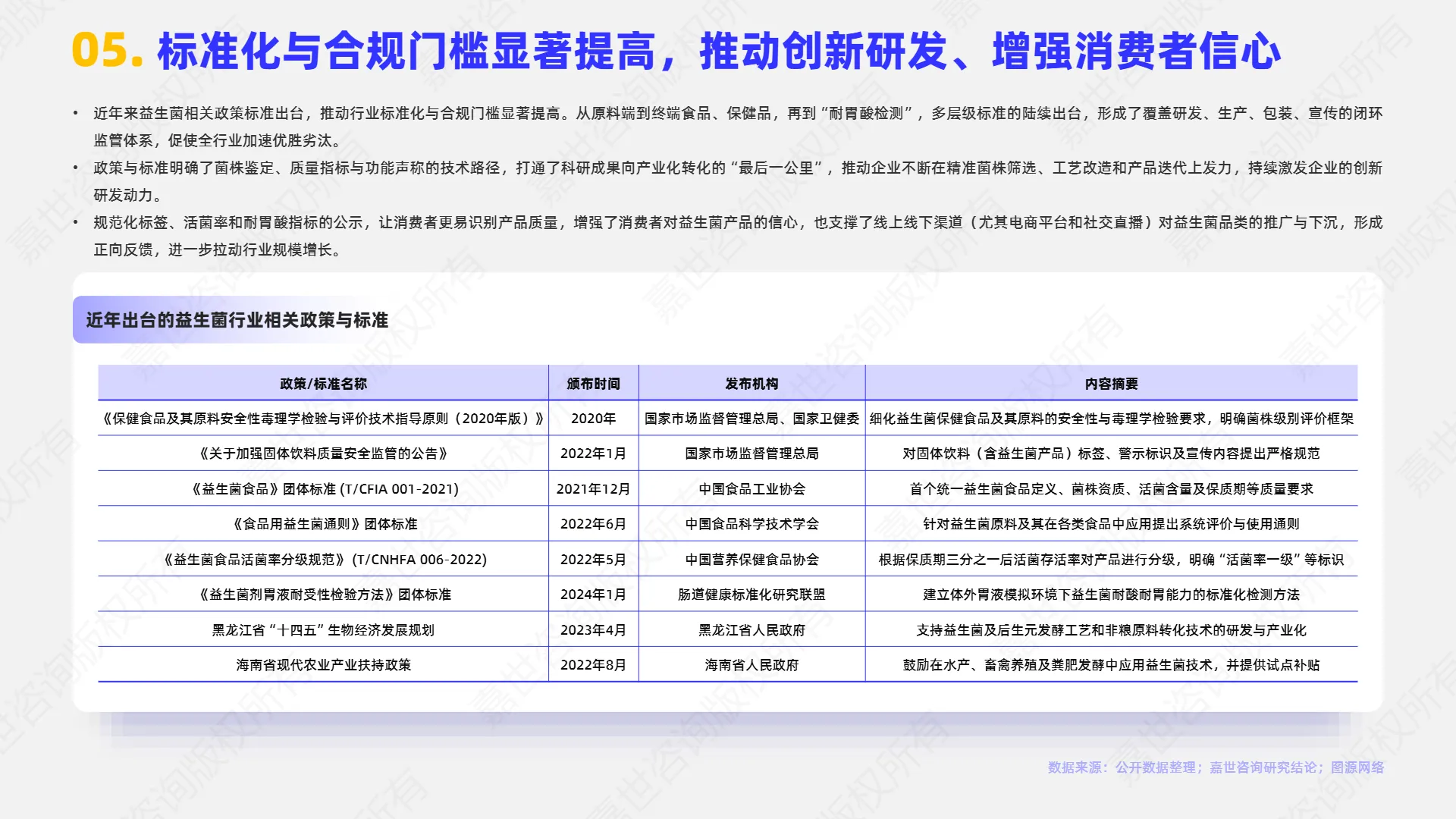Click the "颁布时间" column header
Image resolution: width=1456 pixels, height=819 pixels.
594,384
